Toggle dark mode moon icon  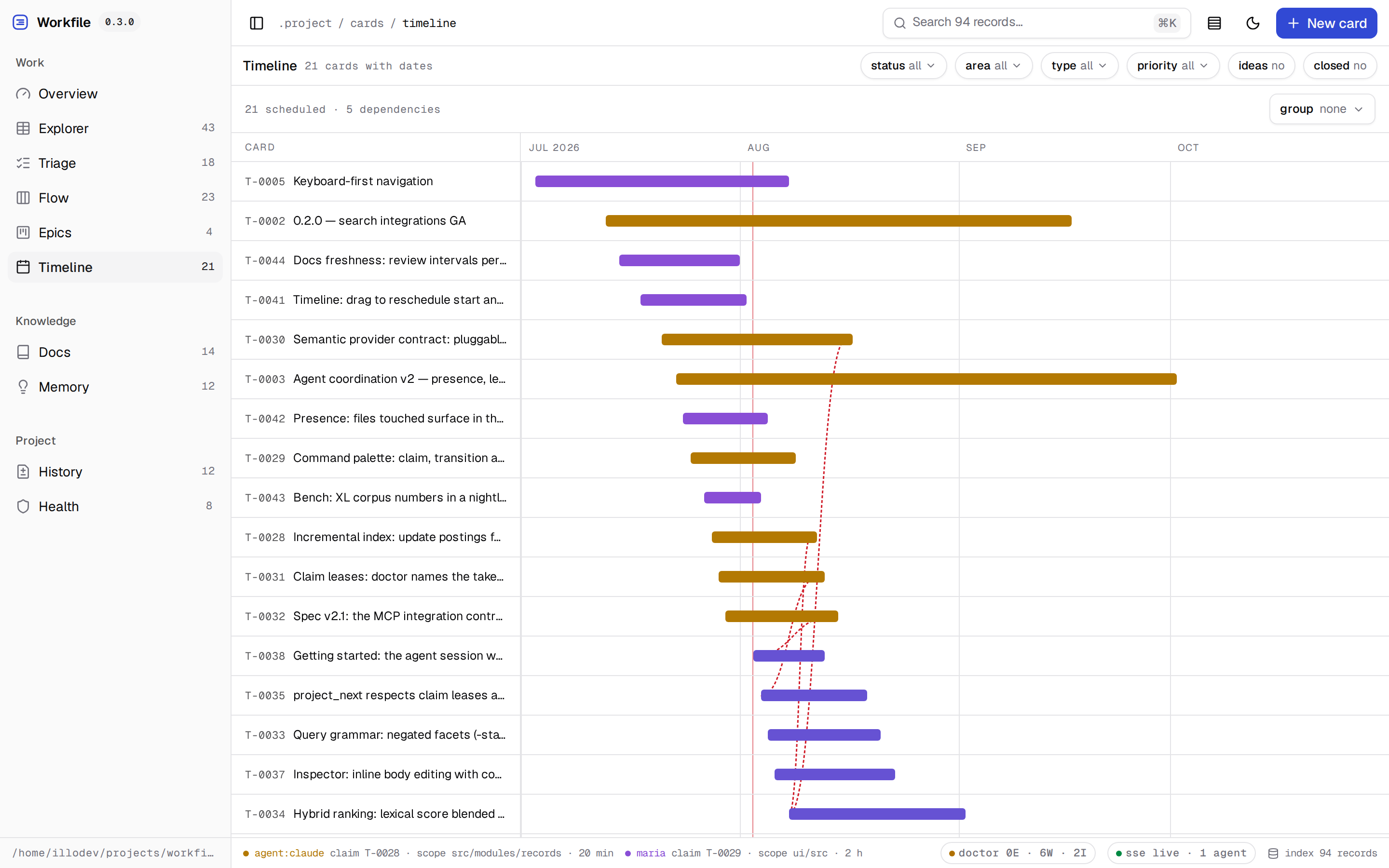1253,23
